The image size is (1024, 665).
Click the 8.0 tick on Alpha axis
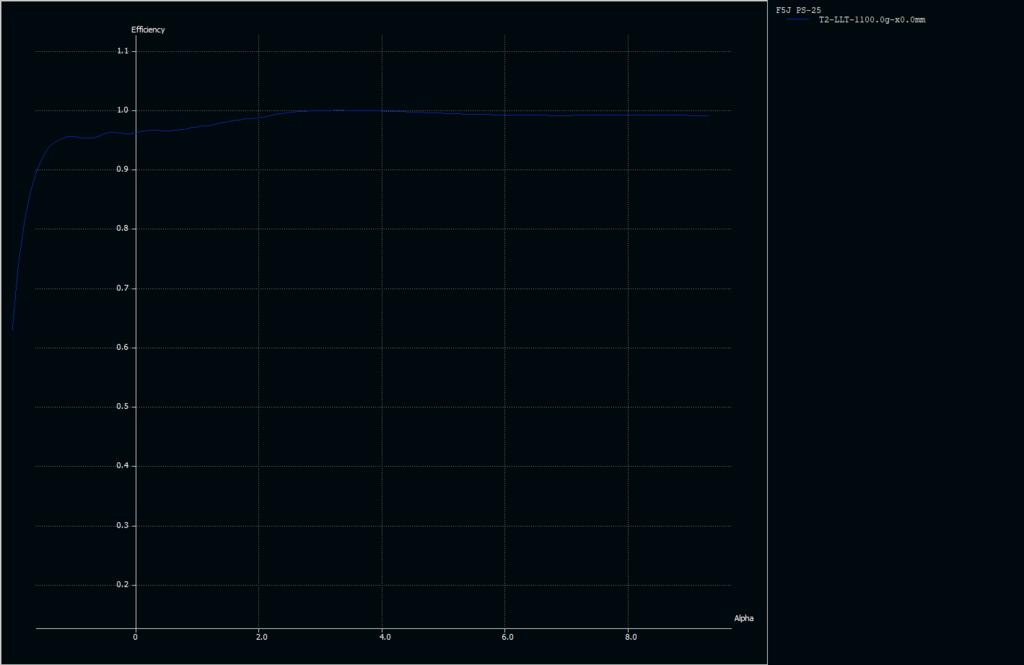630,637
